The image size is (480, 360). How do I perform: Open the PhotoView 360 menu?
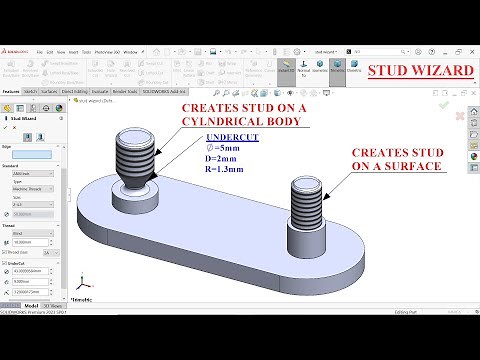point(107,52)
